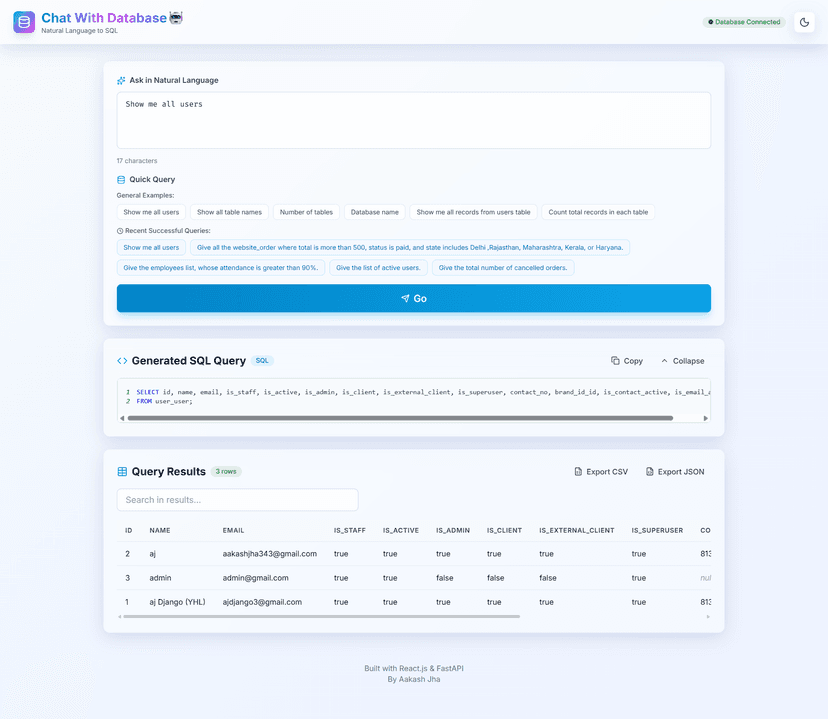Collapse the Generated SQL Query panel
Image resolution: width=828 pixels, height=719 pixels.
(682, 360)
